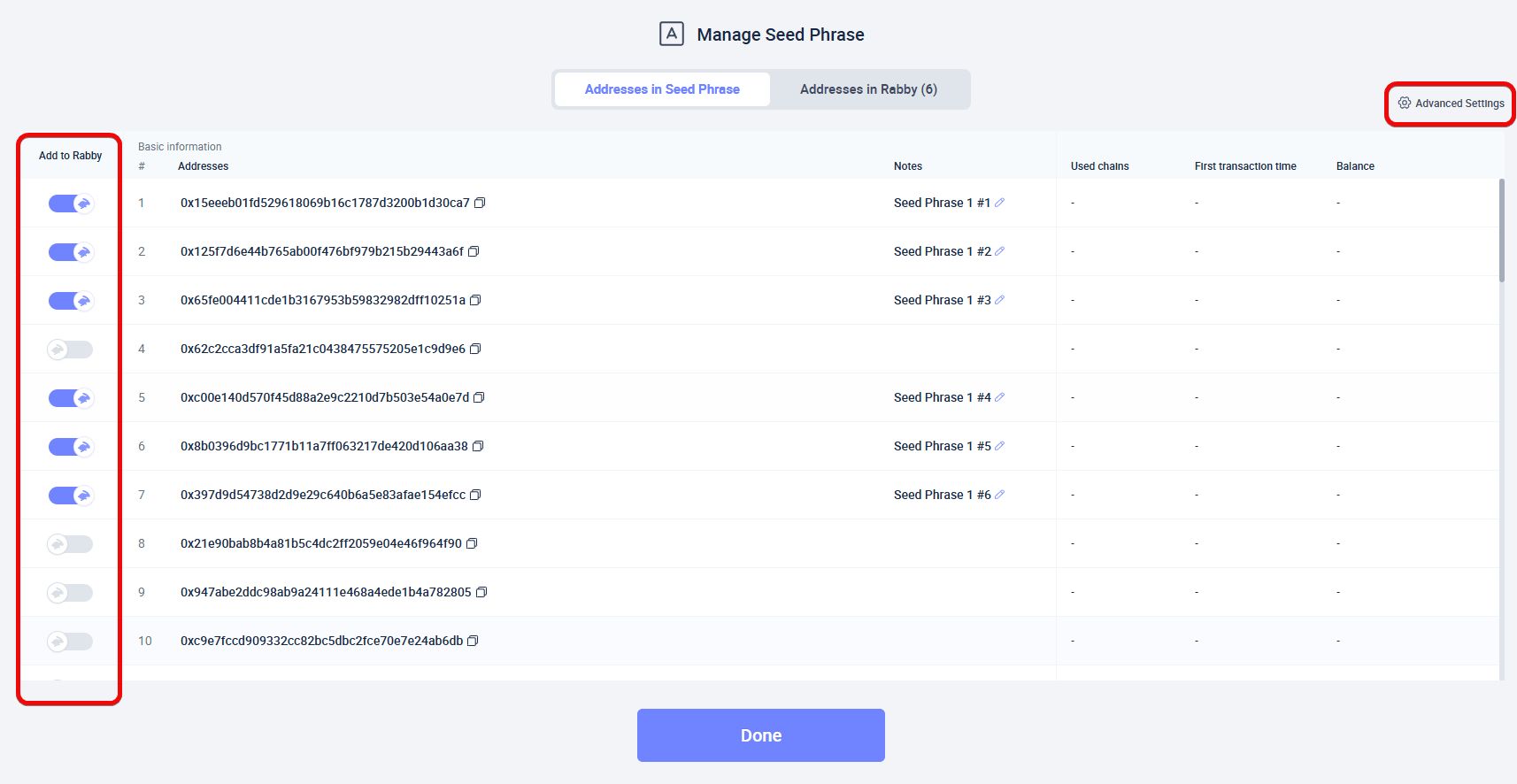Viewport: 1517px width, 784px height.
Task: Click the Balance column header
Action: 1355,166
